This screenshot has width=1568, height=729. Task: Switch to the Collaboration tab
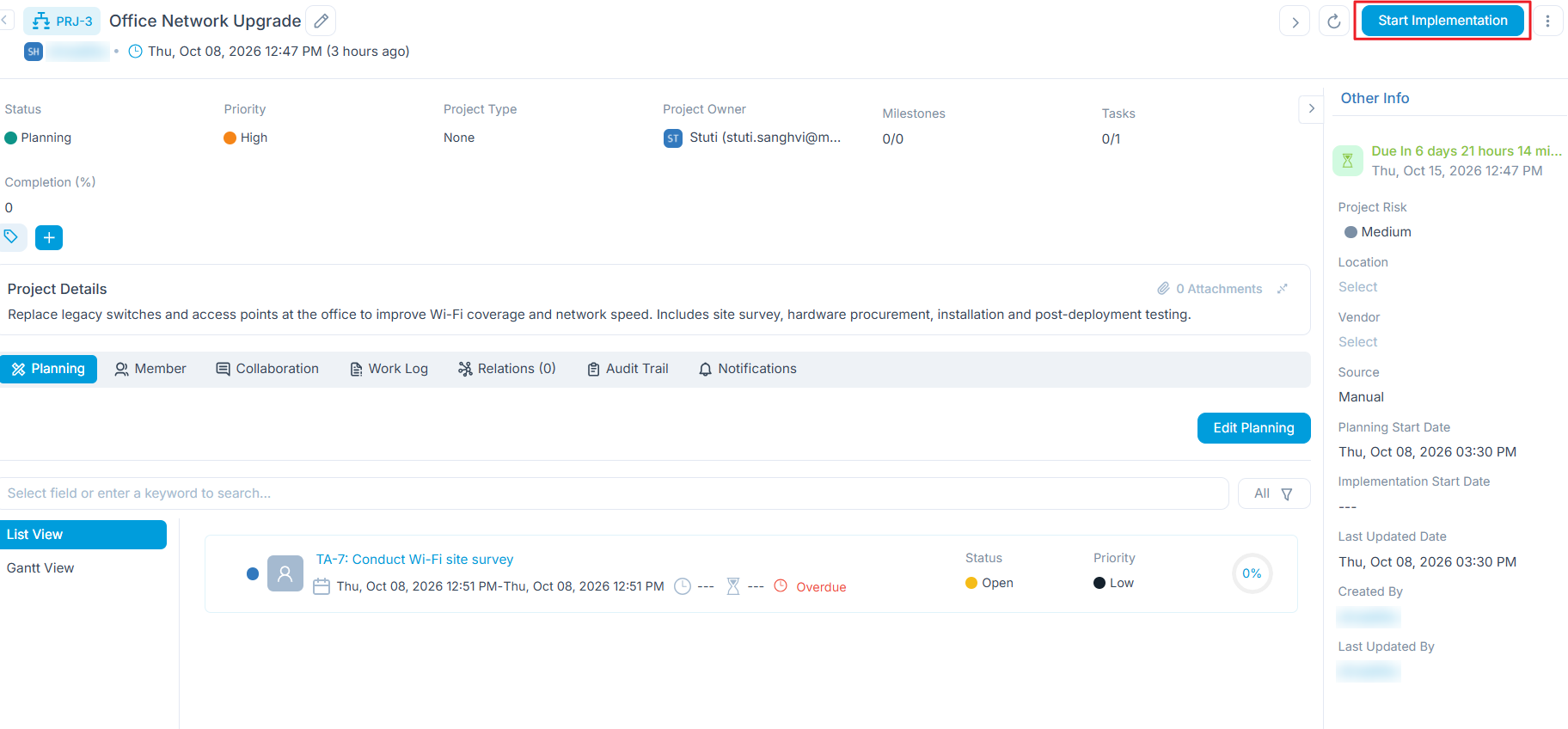click(267, 369)
